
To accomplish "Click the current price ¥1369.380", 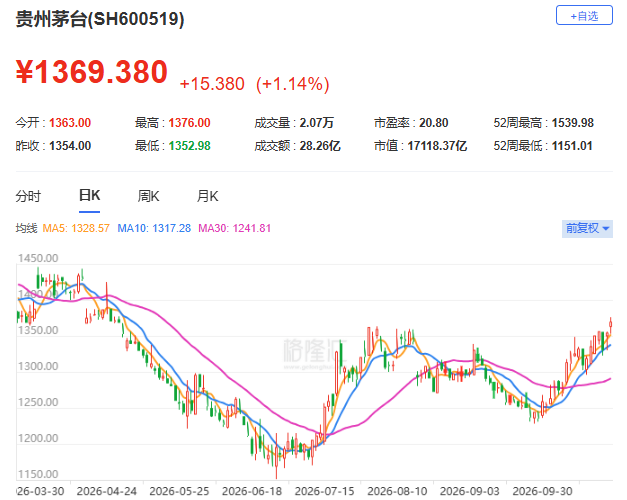I will [92, 72].
